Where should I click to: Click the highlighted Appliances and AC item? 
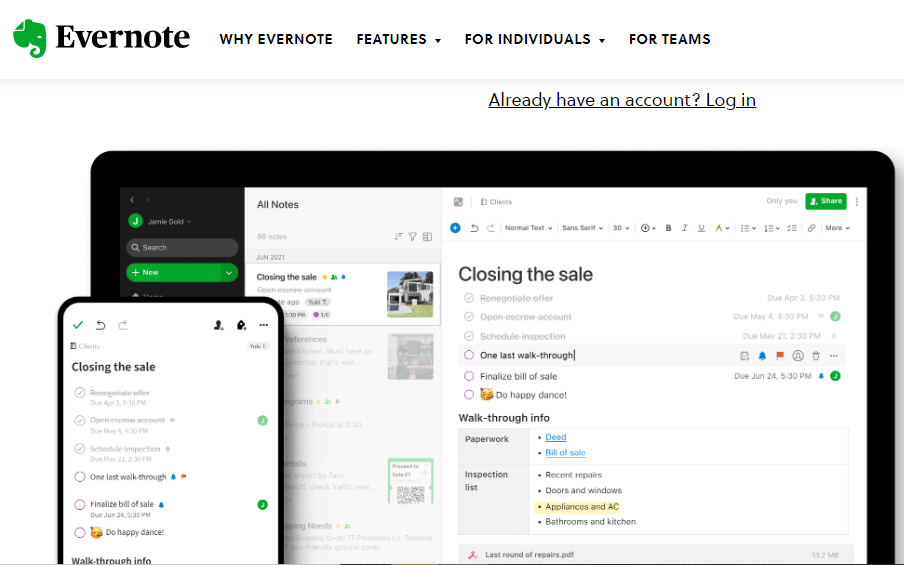[582, 507]
